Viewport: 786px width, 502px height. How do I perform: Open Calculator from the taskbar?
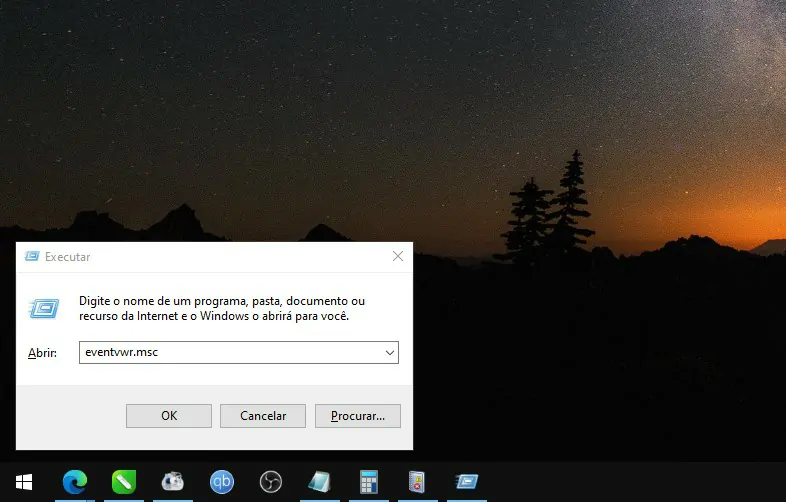368,482
